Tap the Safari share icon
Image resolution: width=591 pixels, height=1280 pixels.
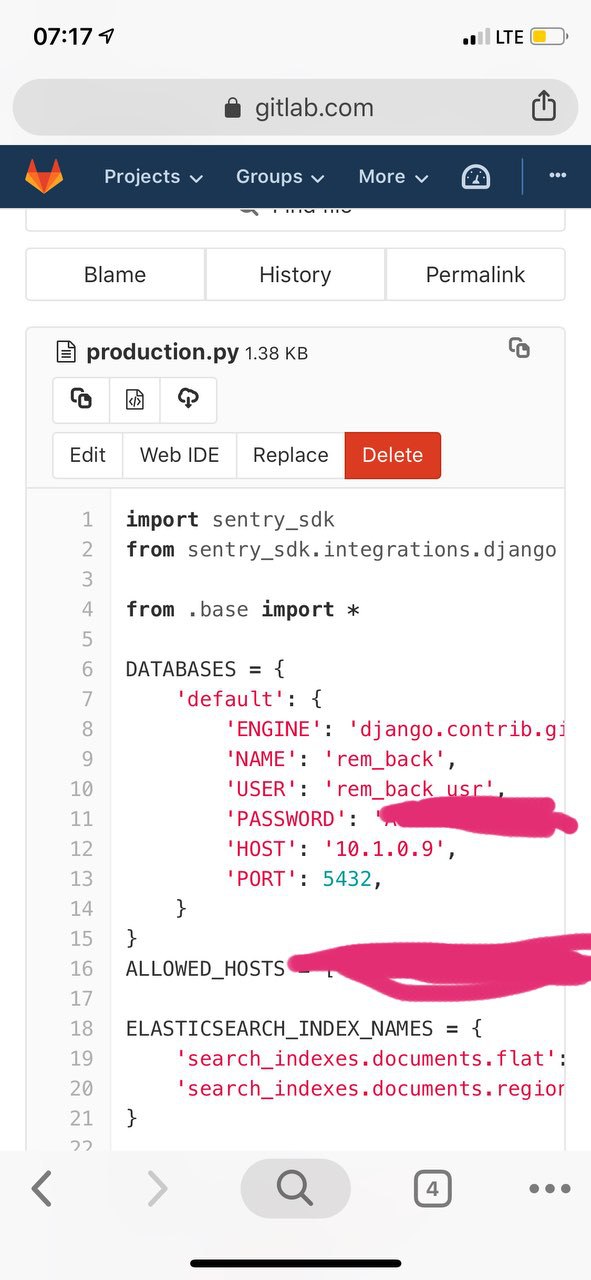click(543, 106)
